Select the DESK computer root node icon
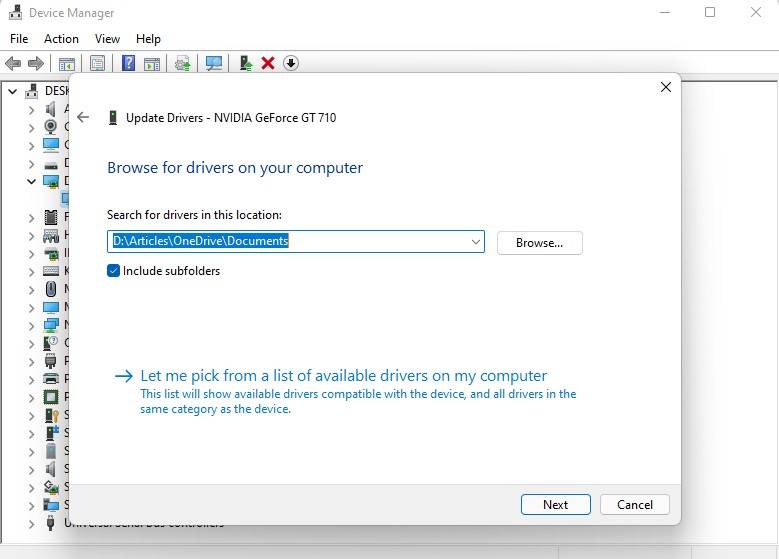Screen dimensions: 779x559 32,91
